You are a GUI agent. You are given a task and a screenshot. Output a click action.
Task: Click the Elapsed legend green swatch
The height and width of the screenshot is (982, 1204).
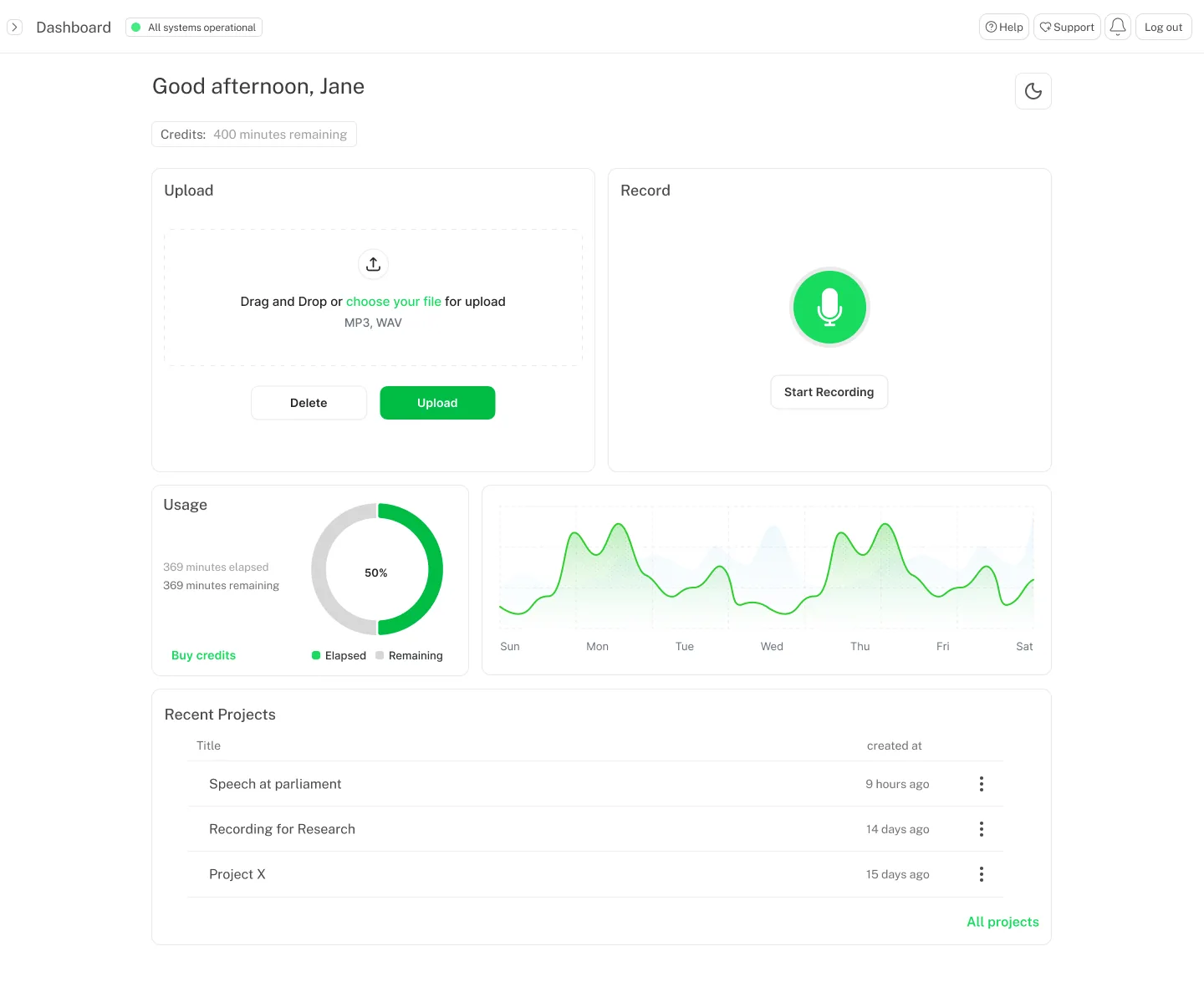pyautogui.click(x=316, y=655)
